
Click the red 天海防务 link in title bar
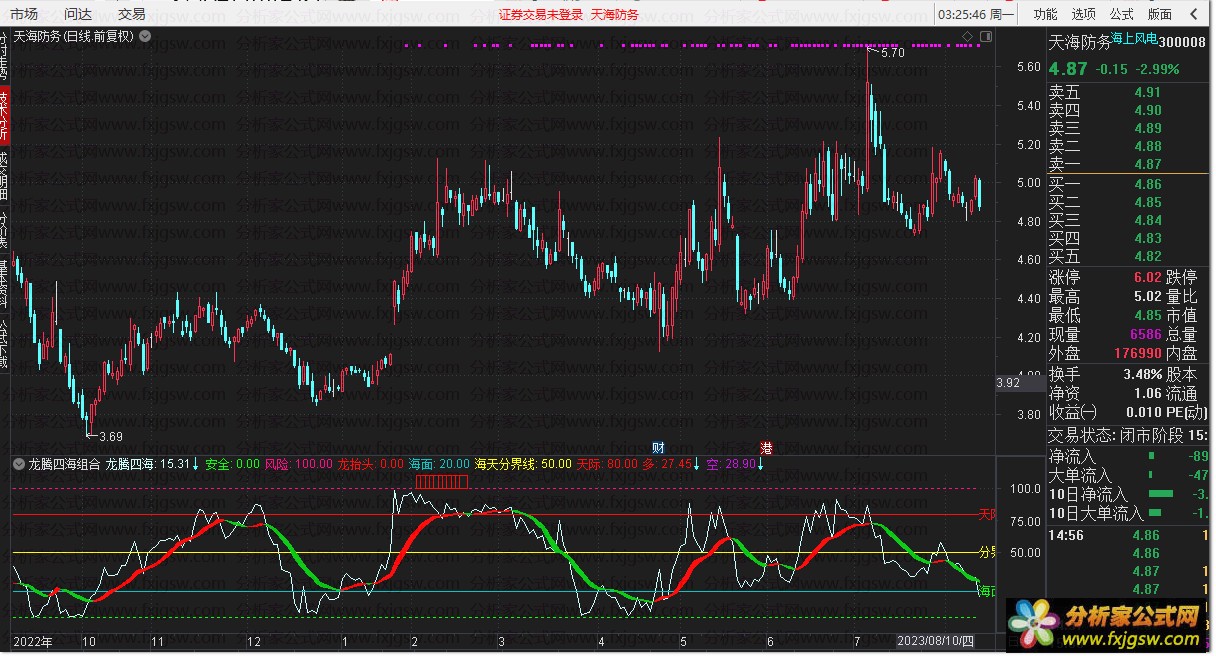click(615, 15)
